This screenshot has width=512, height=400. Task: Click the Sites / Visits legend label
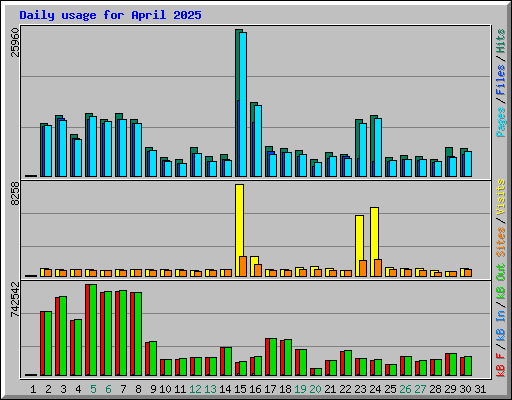(x=501, y=218)
